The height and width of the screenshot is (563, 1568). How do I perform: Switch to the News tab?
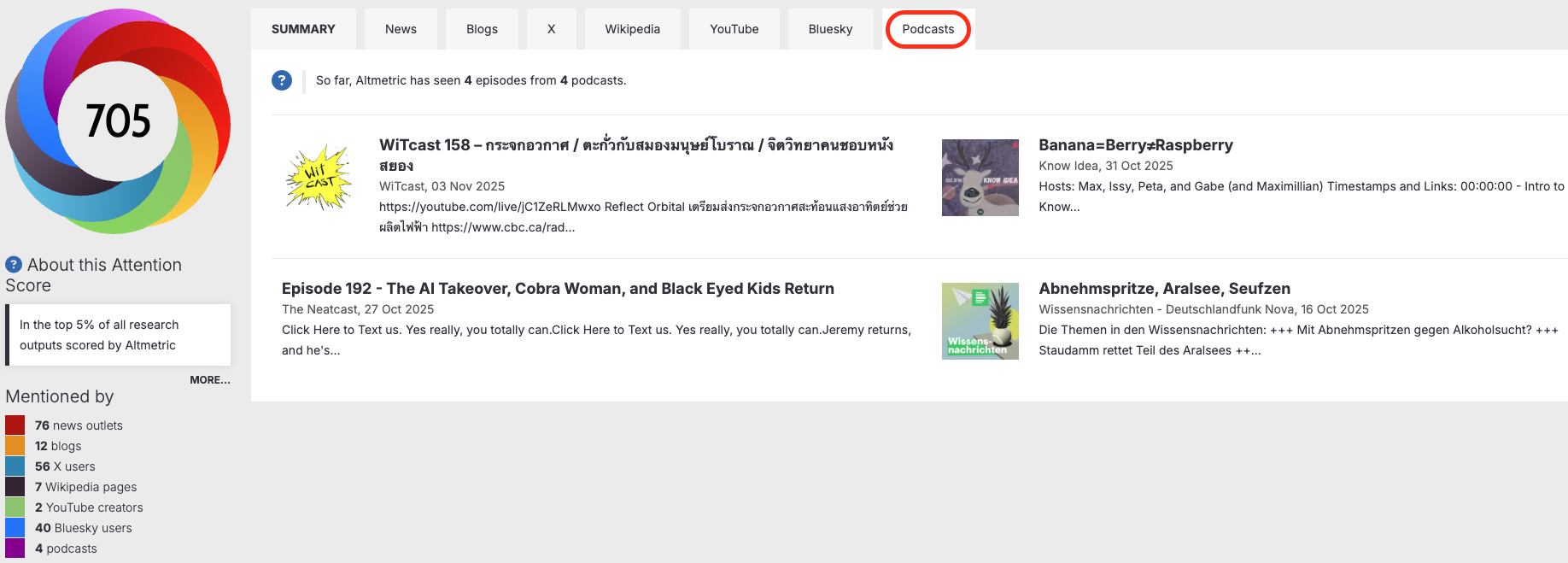[x=401, y=29]
